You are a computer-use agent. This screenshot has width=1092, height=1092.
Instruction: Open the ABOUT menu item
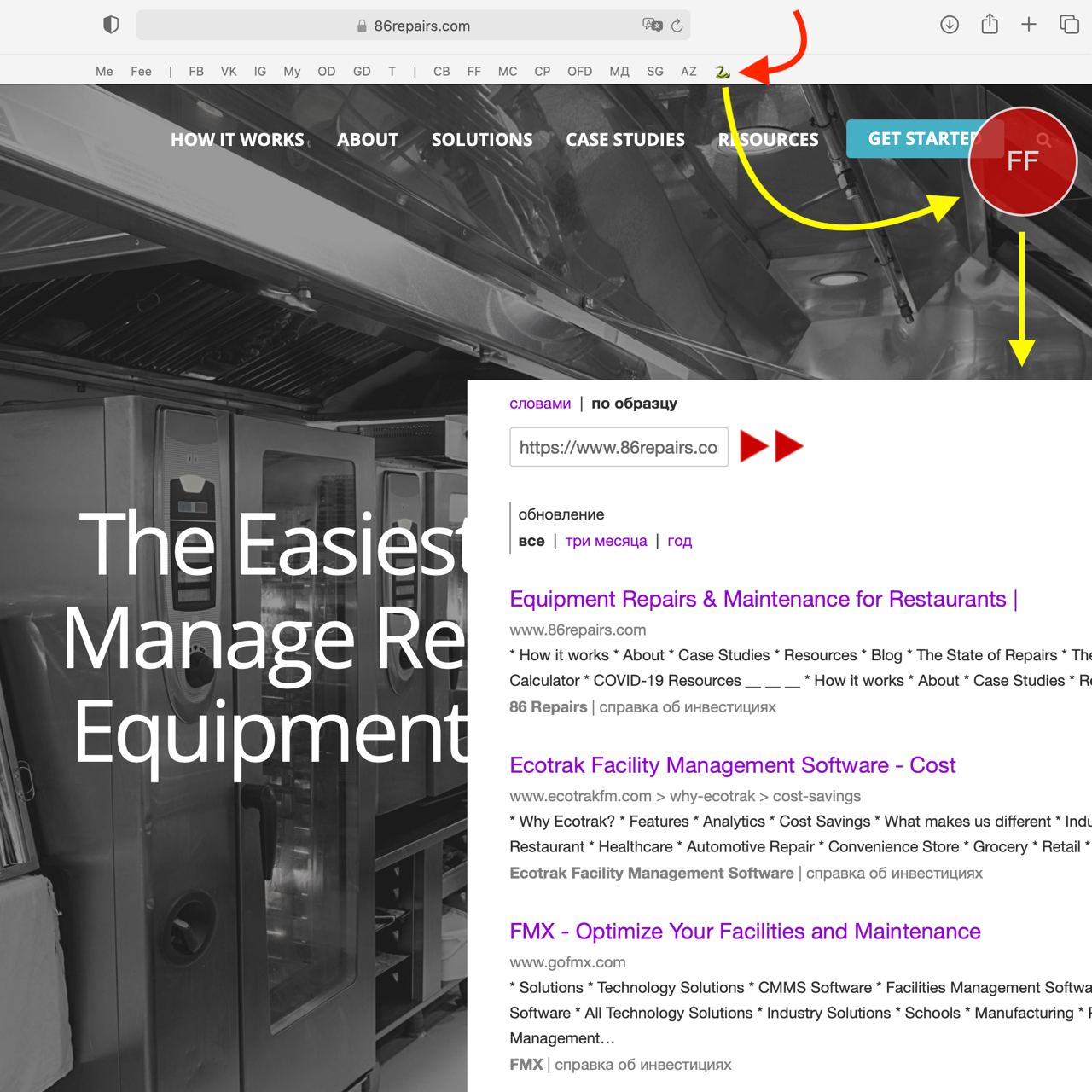click(368, 140)
